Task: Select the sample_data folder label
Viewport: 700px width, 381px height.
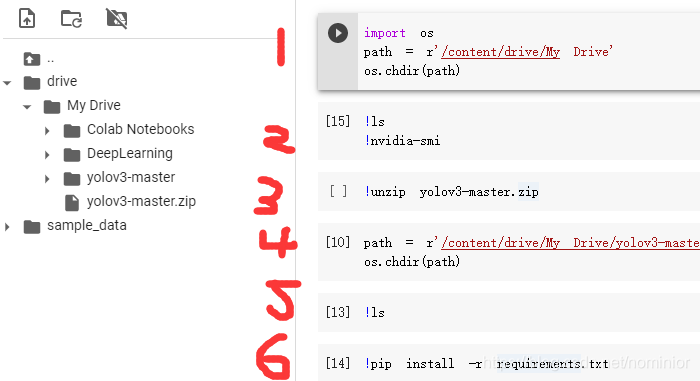Action: [x=87, y=226]
